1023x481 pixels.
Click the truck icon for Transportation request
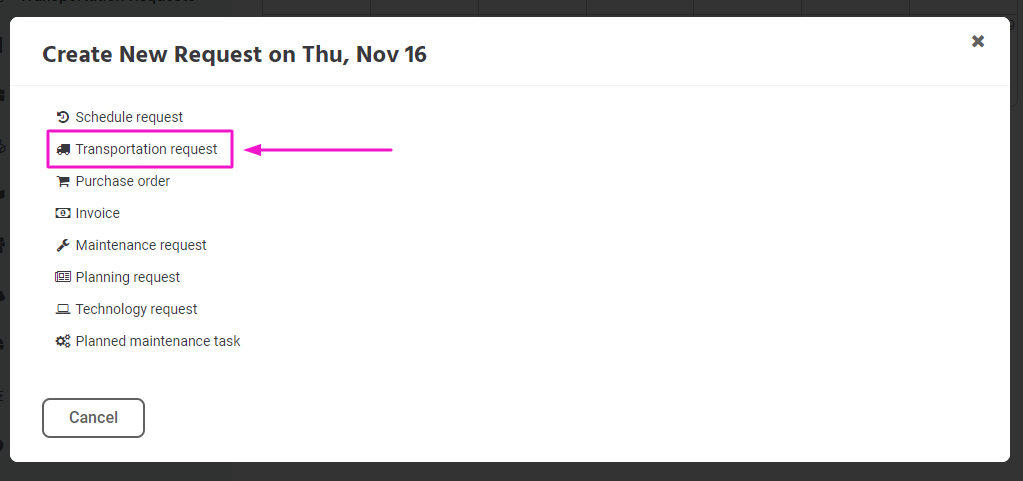[63, 149]
